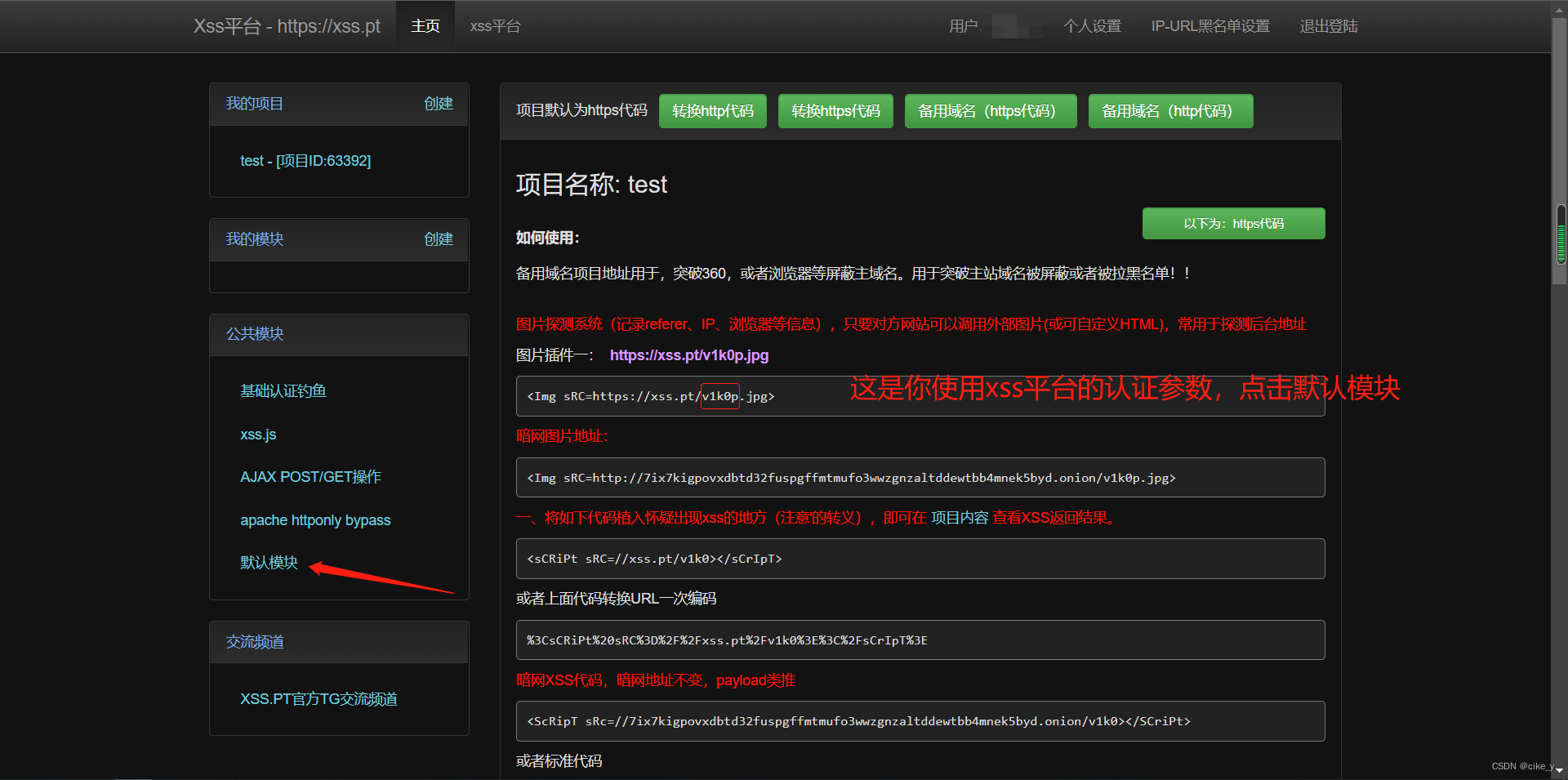This screenshot has height=780, width=1568.
Task: Open IP-URL黑名单设置 page
Action: (x=1210, y=26)
